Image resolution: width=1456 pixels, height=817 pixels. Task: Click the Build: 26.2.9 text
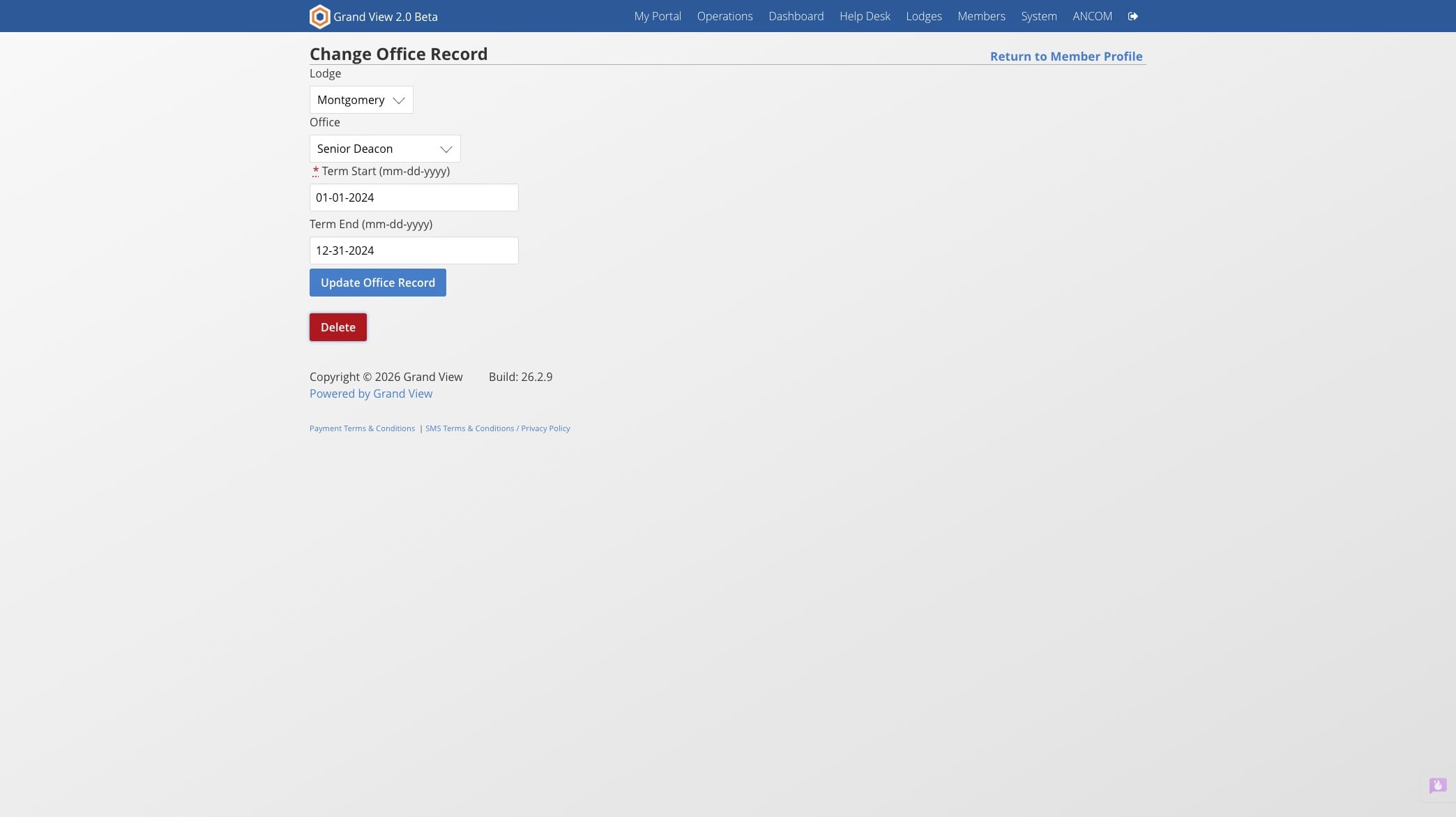coord(520,377)
